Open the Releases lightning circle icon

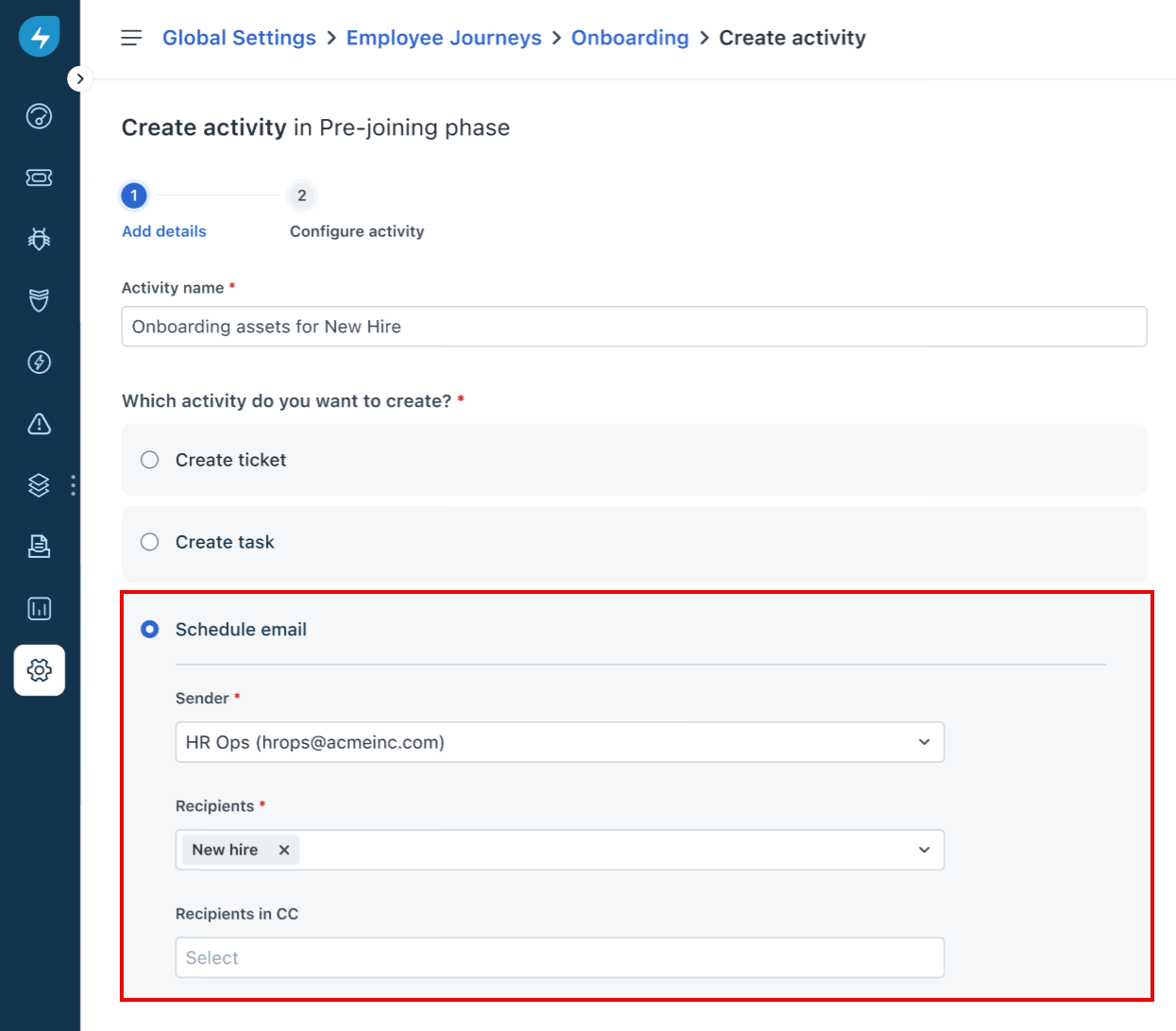39,363
